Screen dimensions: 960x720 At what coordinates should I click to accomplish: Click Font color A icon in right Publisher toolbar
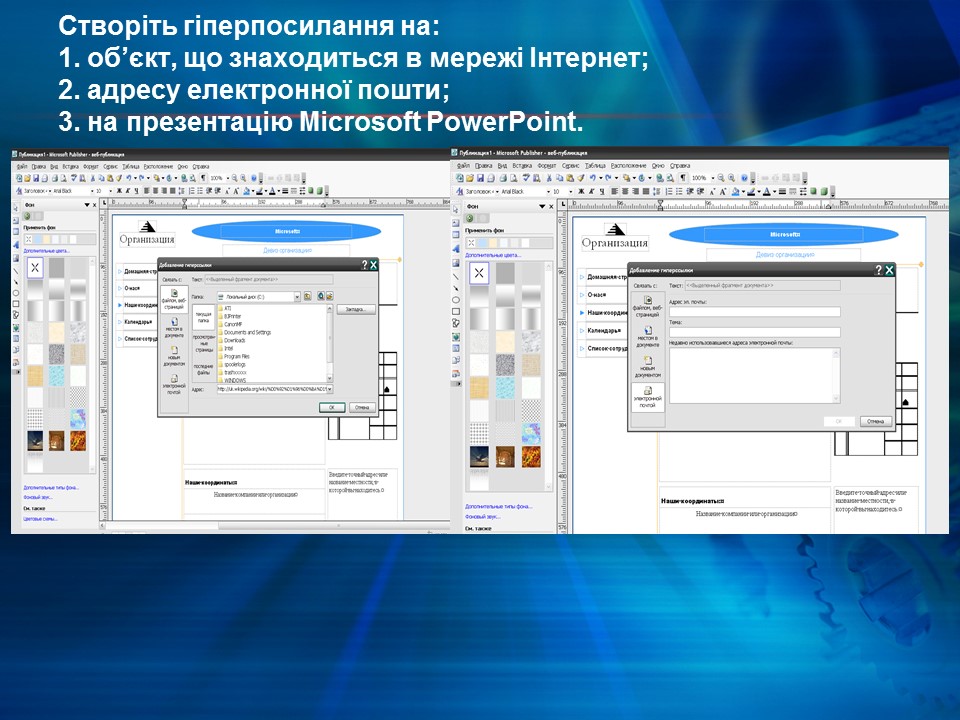(x=766, y=191)
